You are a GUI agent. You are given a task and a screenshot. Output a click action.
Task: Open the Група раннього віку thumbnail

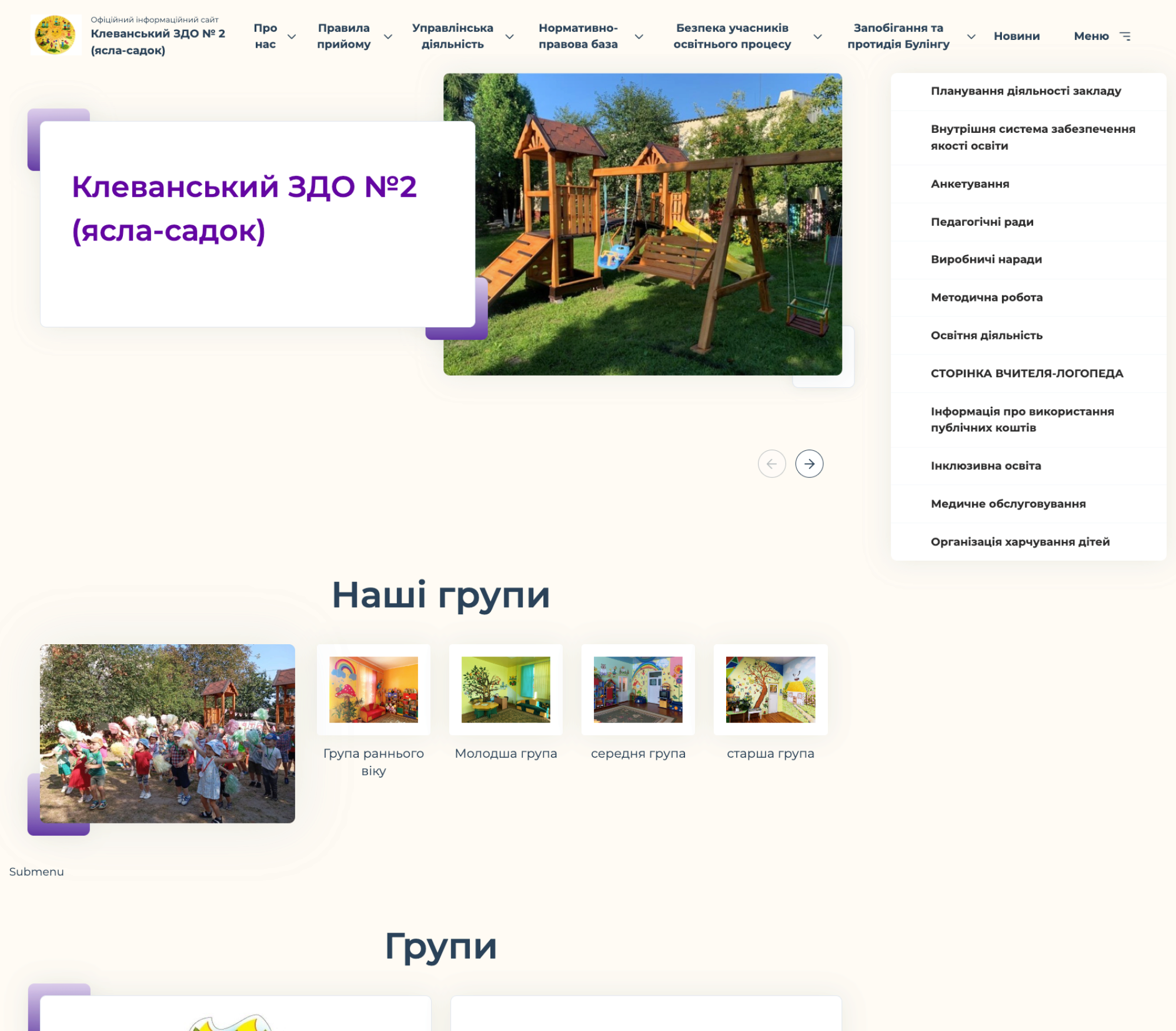pyautogui.click(x=373, y=689)
